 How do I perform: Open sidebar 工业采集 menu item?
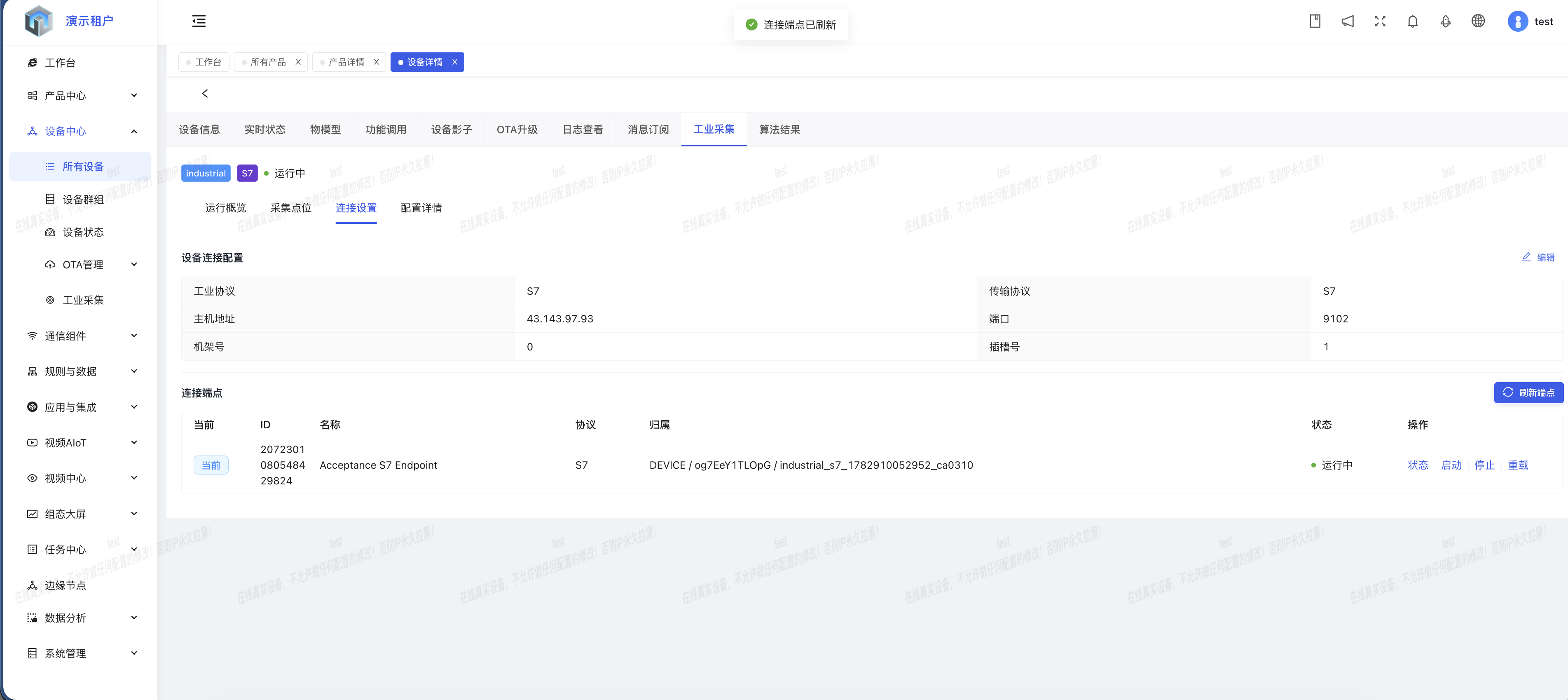point(80,300)
